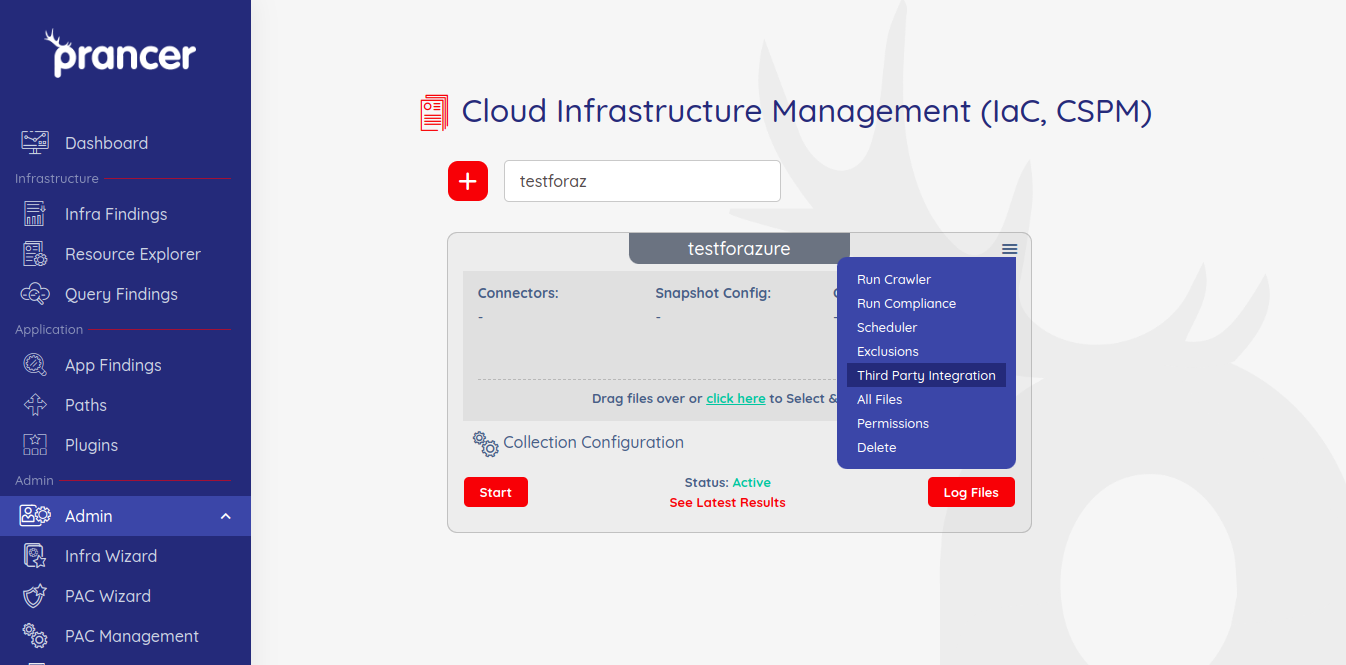Click the Cloud Infrastructure Management heading
This screenshot has width=1346, height=665.
[x=807, y=110]
